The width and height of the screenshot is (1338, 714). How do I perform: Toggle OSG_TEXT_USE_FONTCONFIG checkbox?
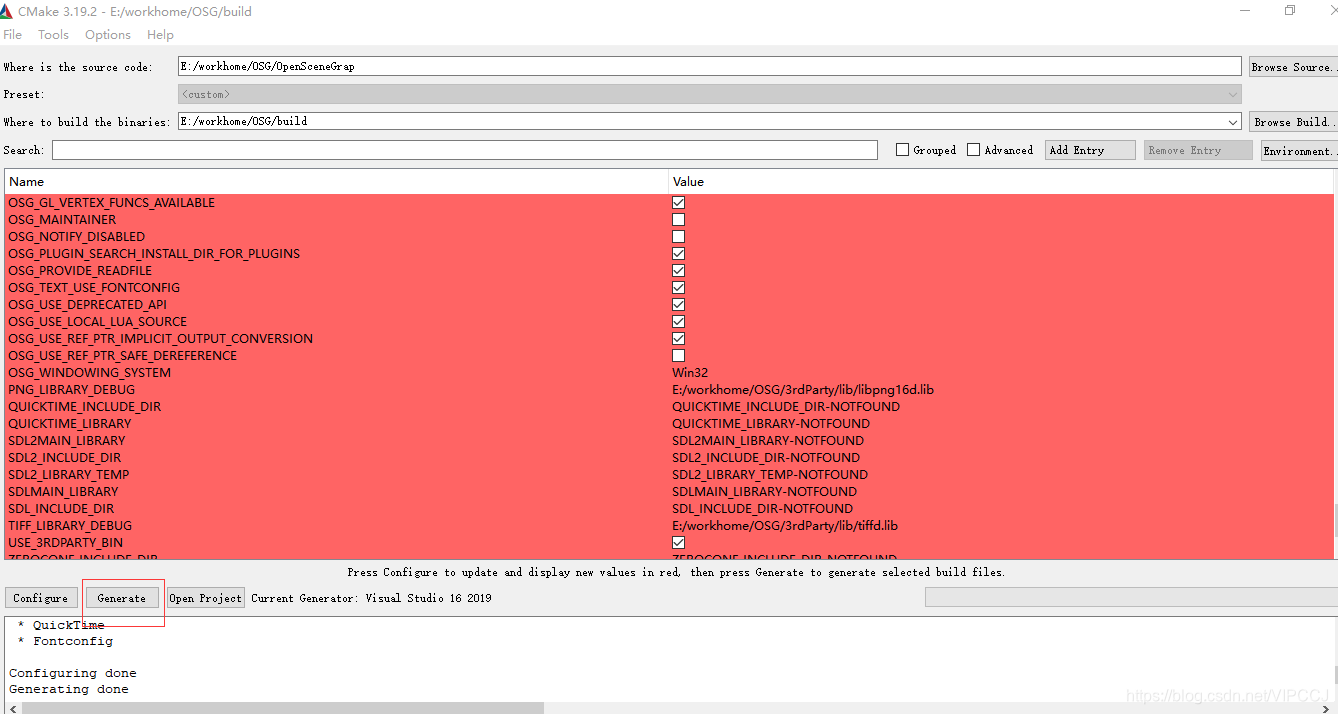tap(678, 288)
